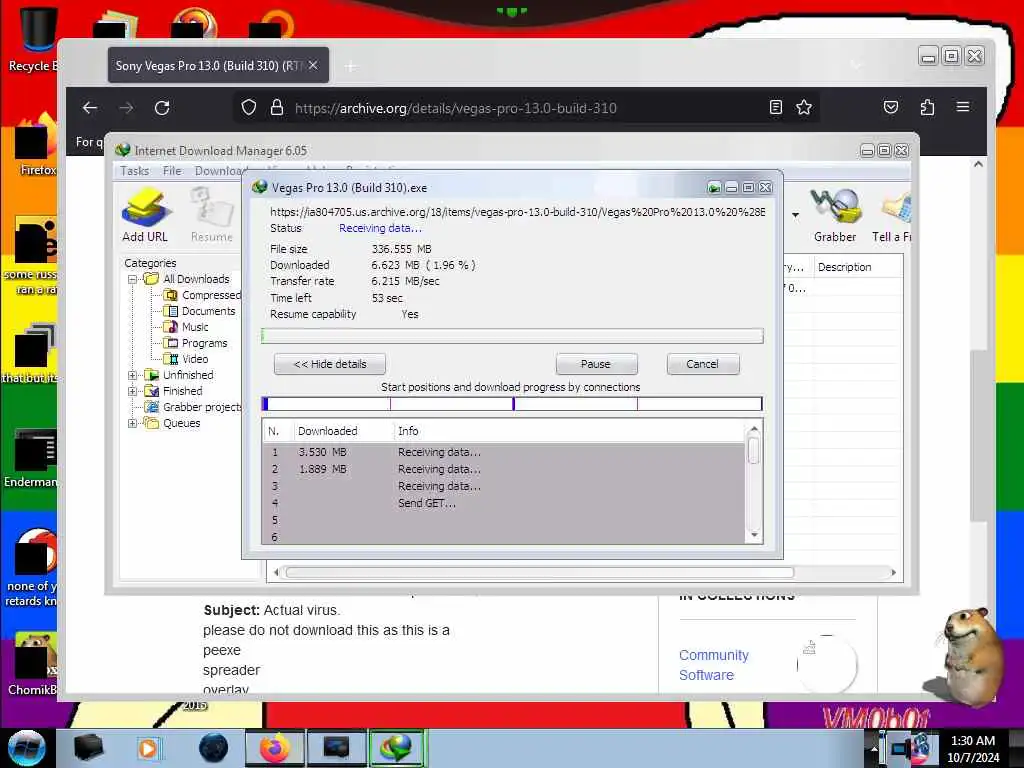This screenshot has height=768, width=1024.
Task: Click the Downloaded column header
Action: pyautogui.click(x=343, y=431)
